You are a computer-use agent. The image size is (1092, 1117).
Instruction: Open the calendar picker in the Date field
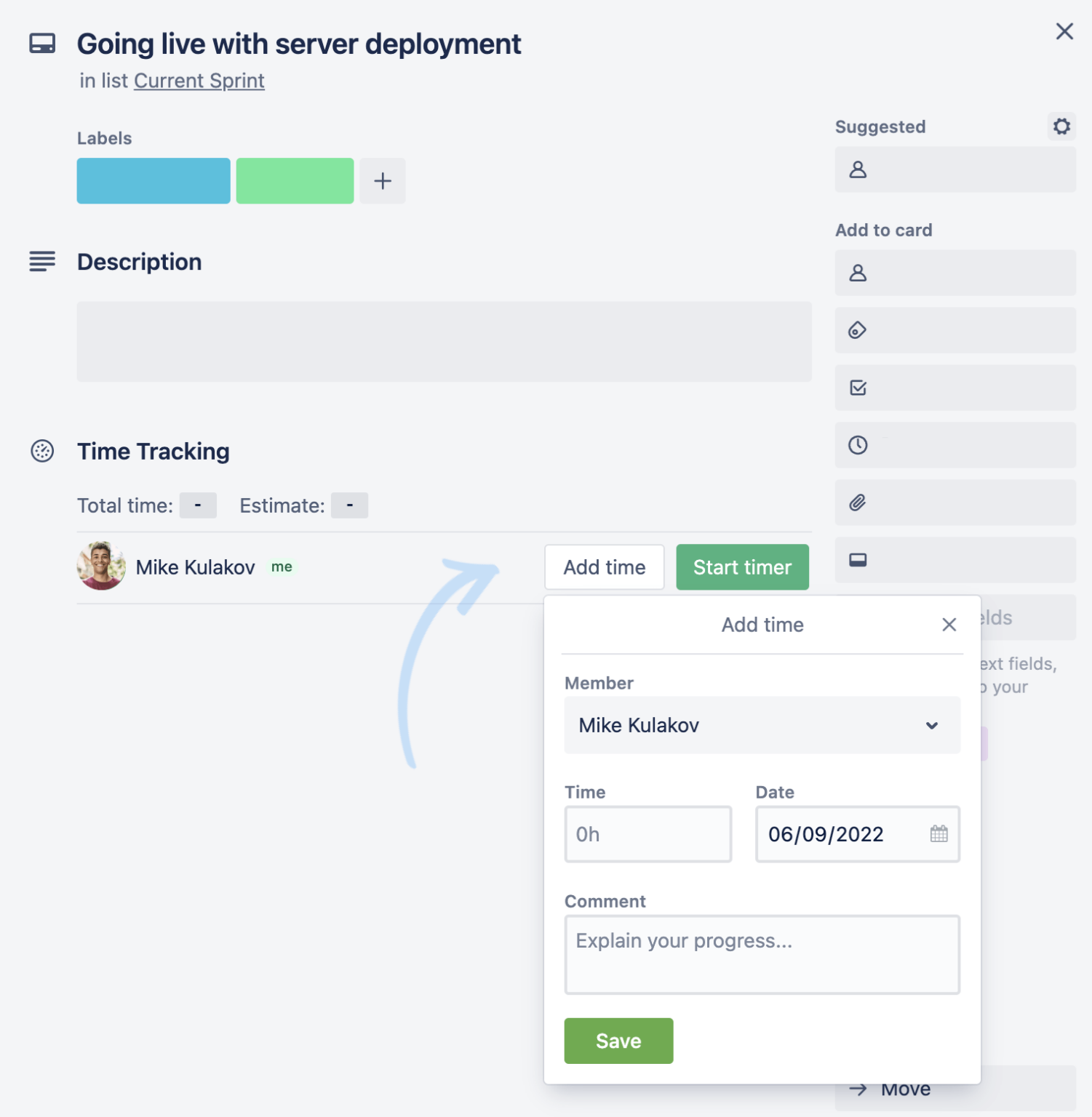click(938, 834)
